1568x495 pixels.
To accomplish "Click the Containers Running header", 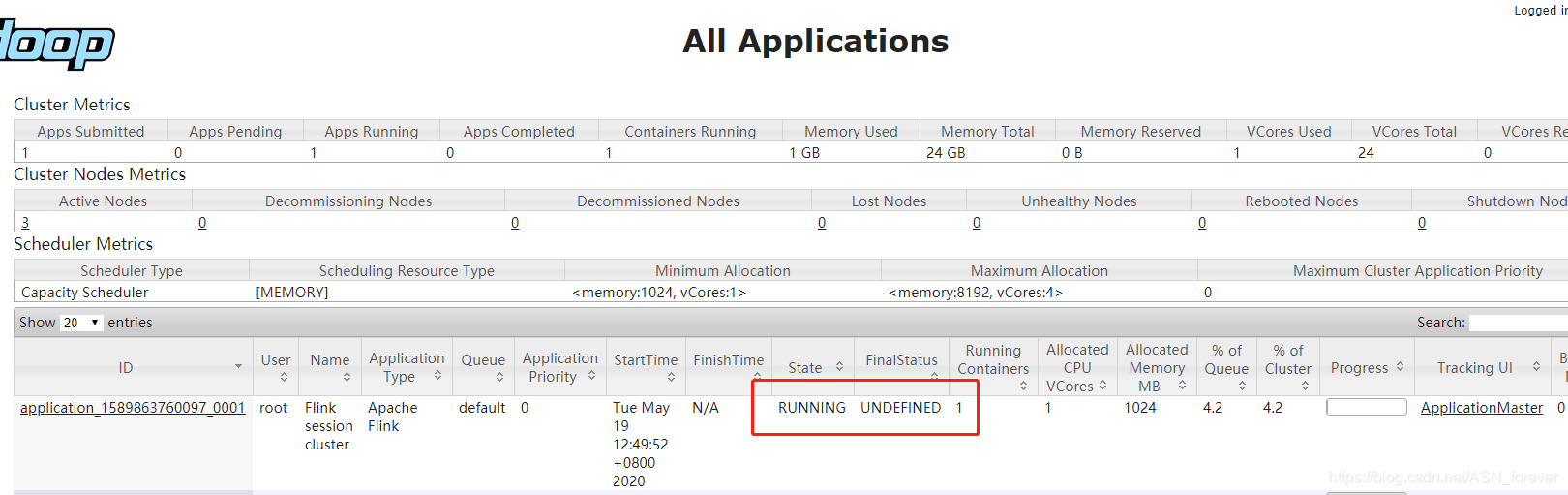I will [x=690, y=132].
